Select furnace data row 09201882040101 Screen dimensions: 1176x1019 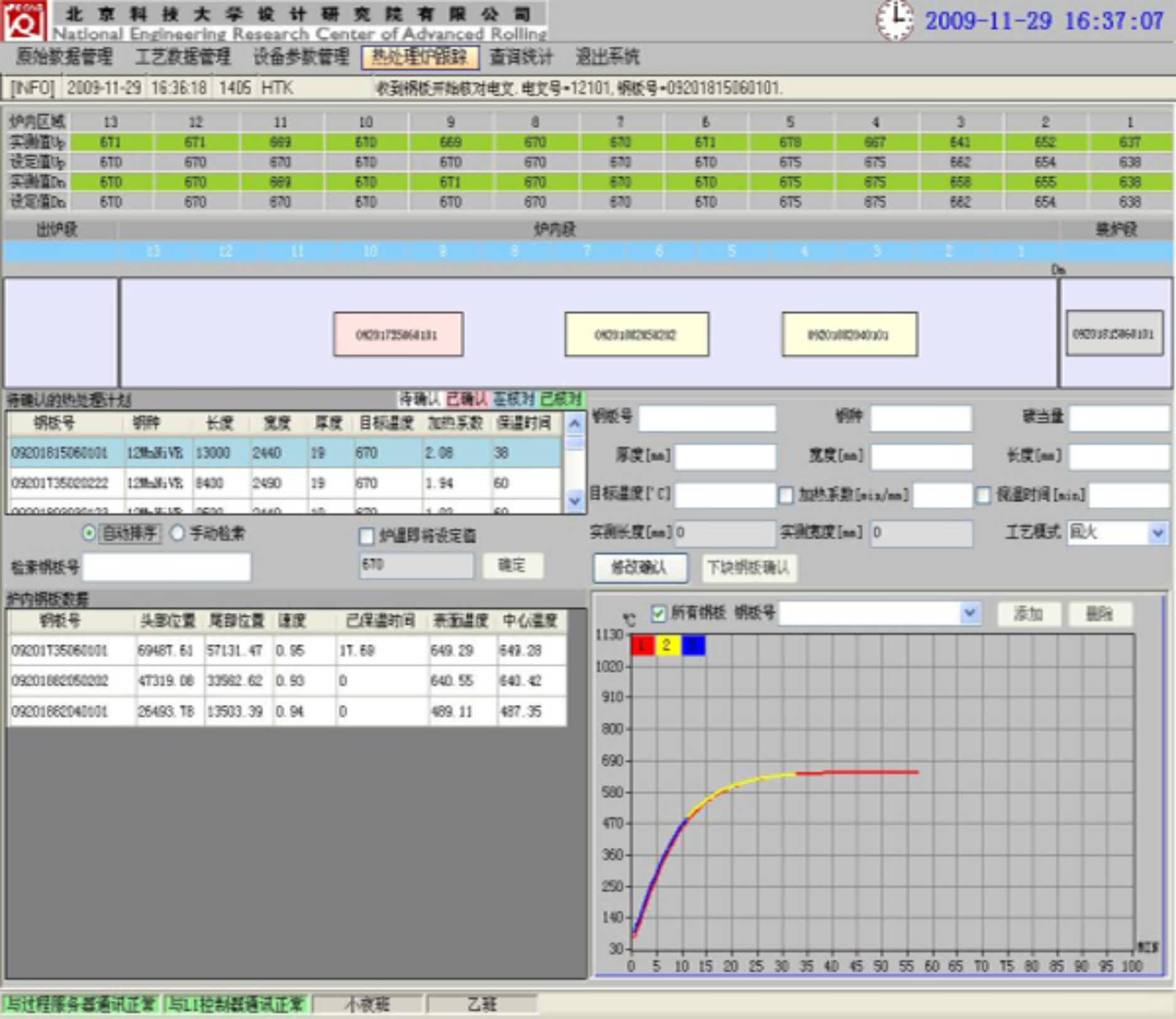tap(288, 711)
